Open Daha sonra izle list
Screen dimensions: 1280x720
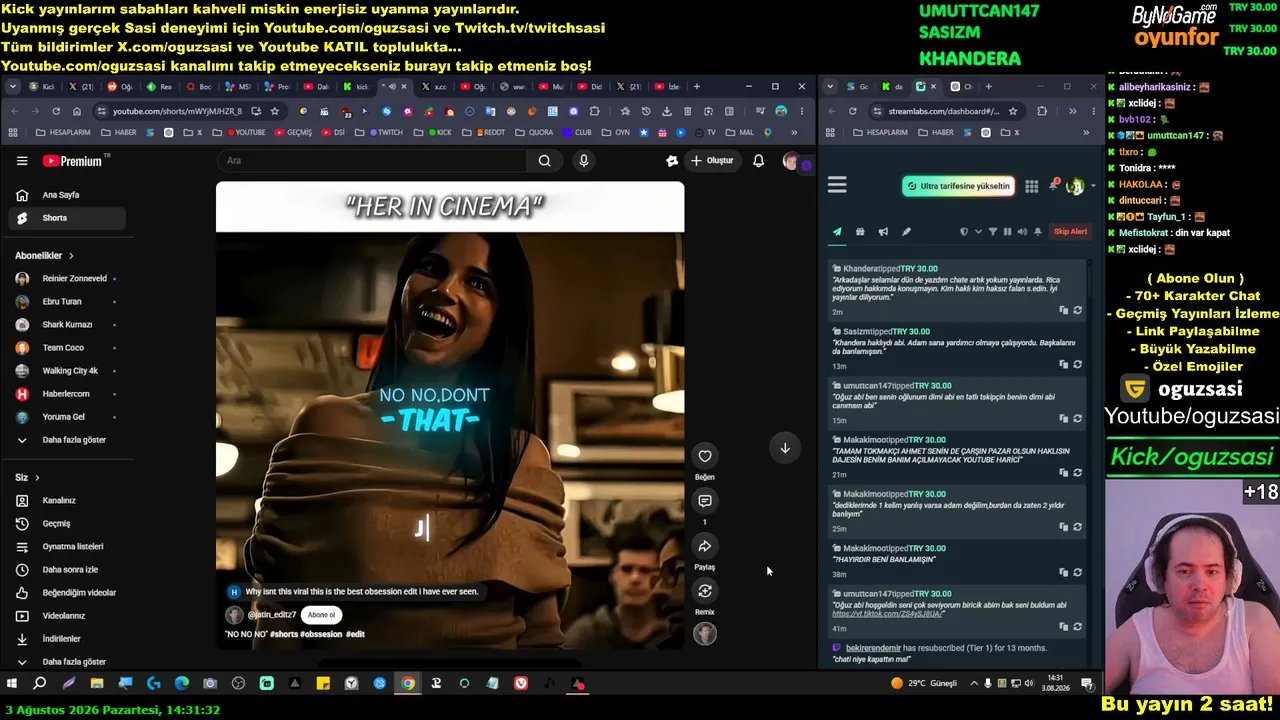coord(67,570)
